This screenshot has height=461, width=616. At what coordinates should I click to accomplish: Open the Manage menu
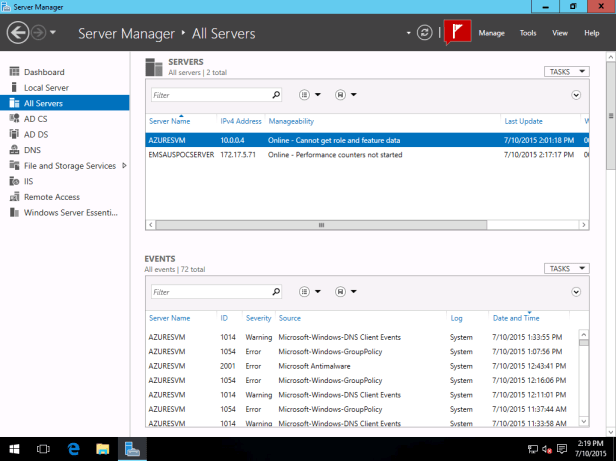click(491, 33)
